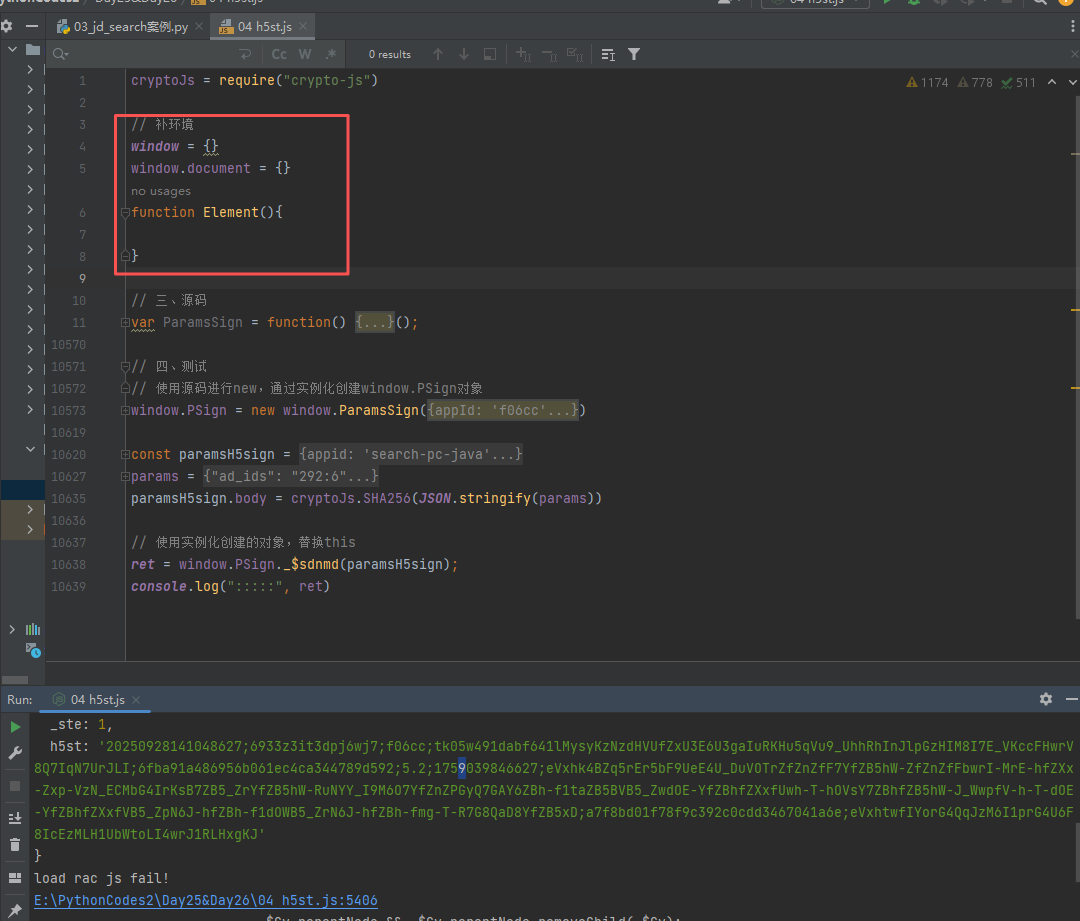1080x921 pixels.
Task: Click the editor vertical scrollbar
Action: (x=1076, y=358)
